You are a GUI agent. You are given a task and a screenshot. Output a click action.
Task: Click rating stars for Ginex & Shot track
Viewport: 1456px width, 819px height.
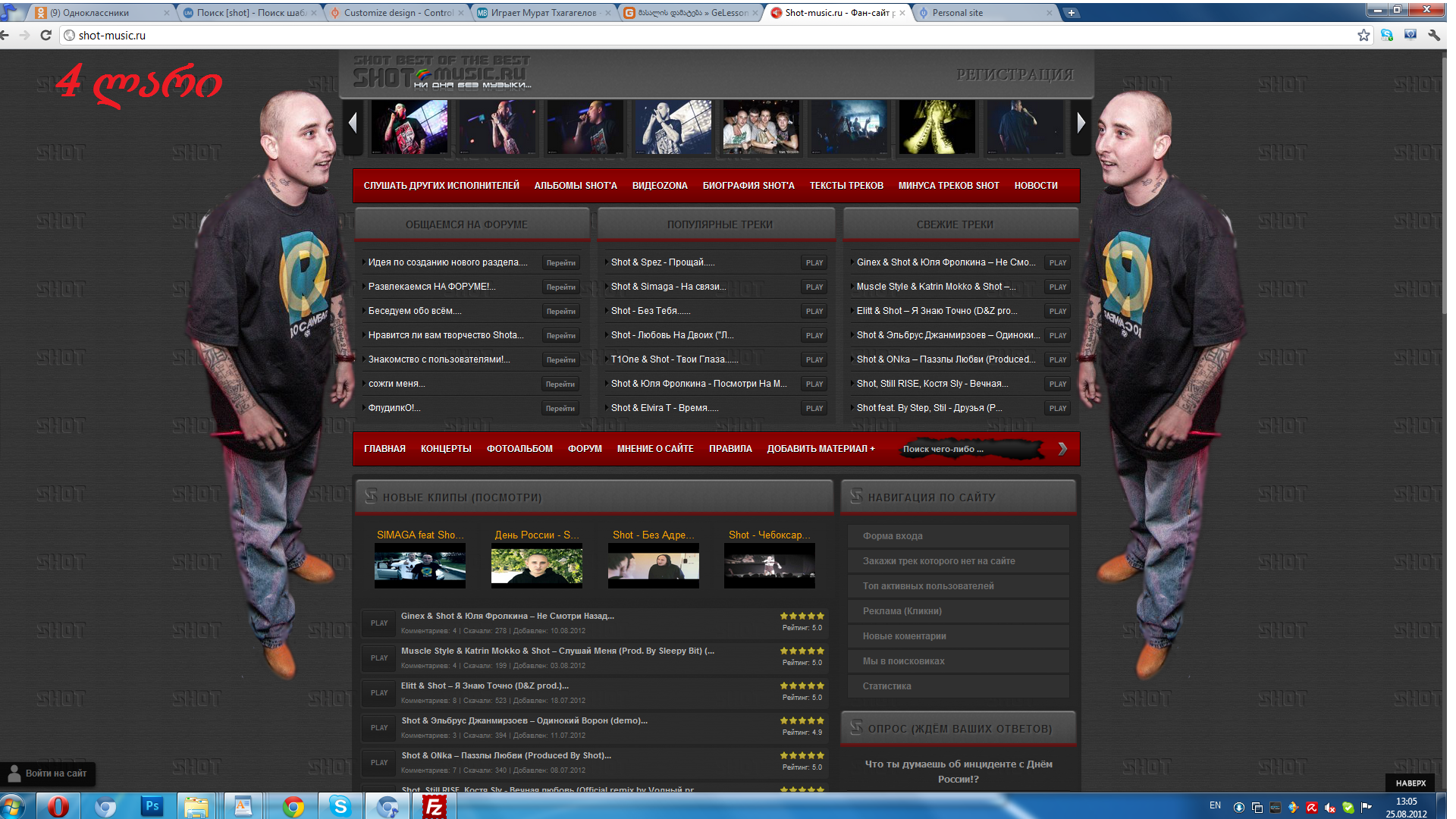802,616
